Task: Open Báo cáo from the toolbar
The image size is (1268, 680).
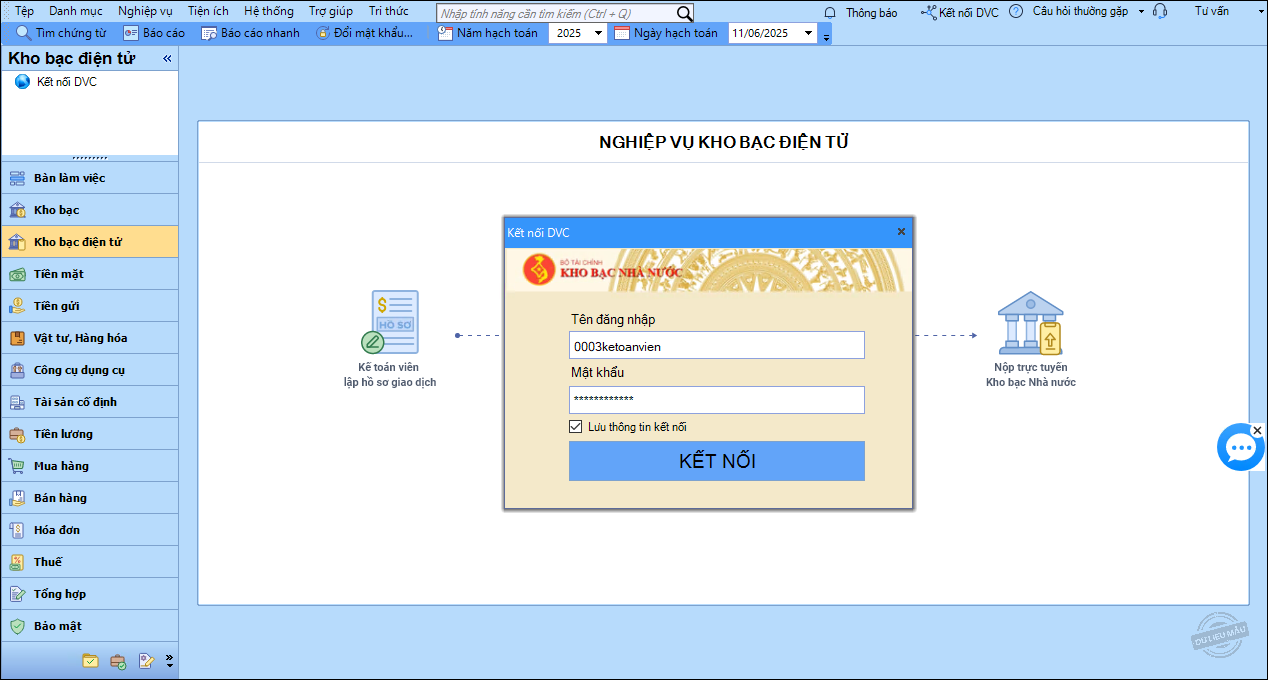Action: tap(153, 33)
